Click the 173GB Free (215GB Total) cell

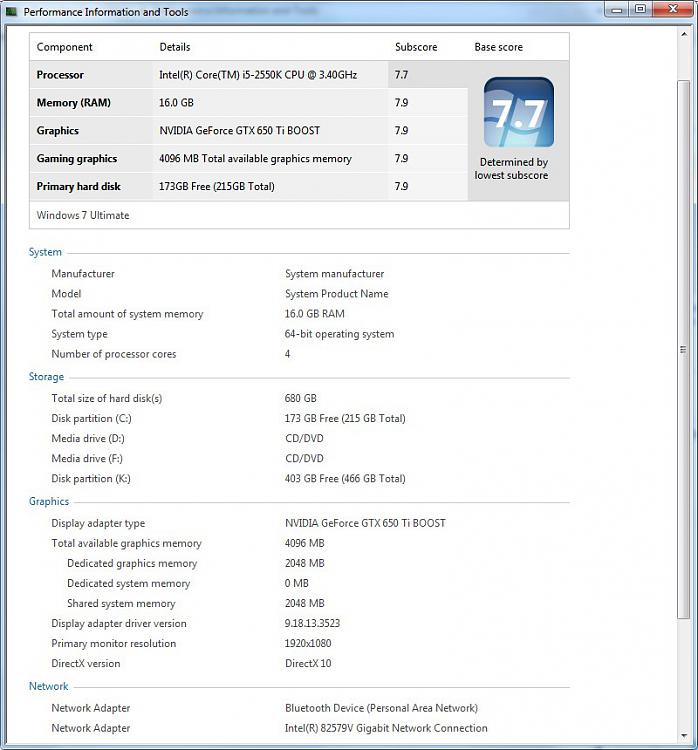click(x=217, y=186)
